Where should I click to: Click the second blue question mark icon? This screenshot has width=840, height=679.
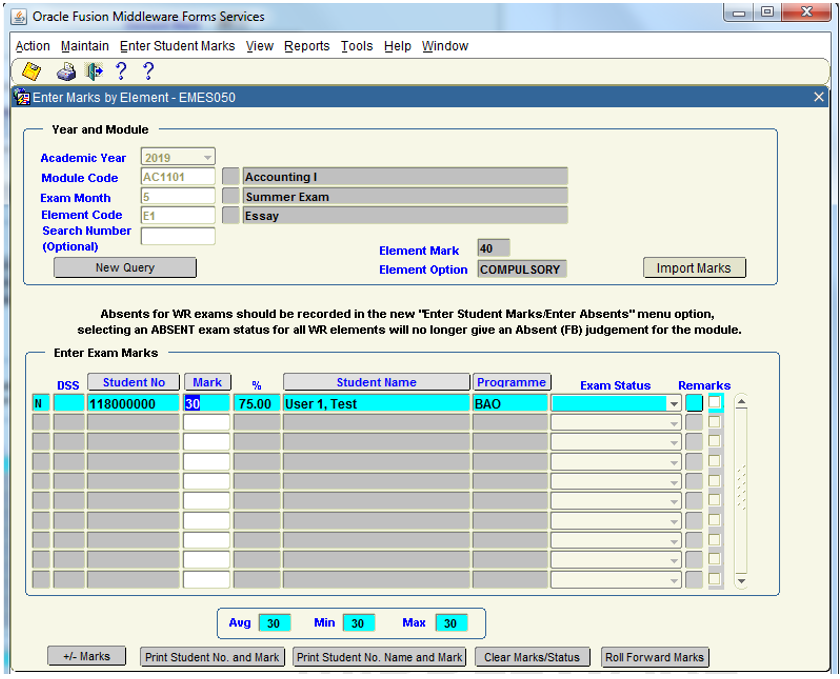(148, 72)
